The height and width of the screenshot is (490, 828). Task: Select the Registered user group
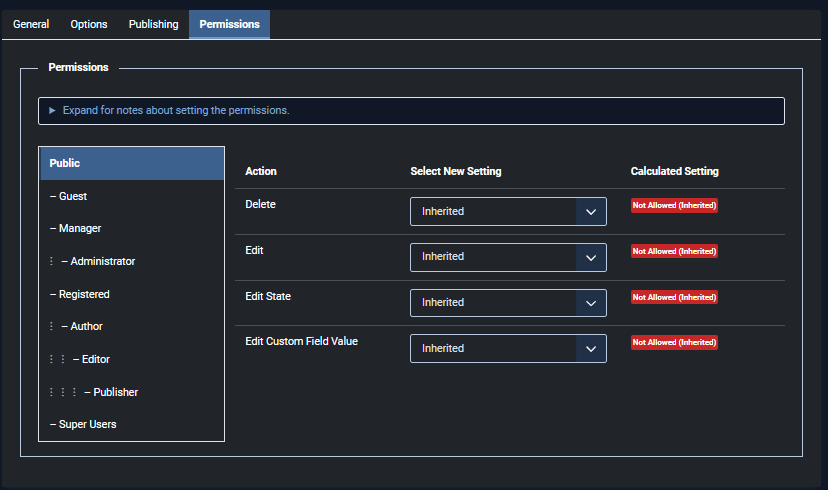[x=84, y=294]
